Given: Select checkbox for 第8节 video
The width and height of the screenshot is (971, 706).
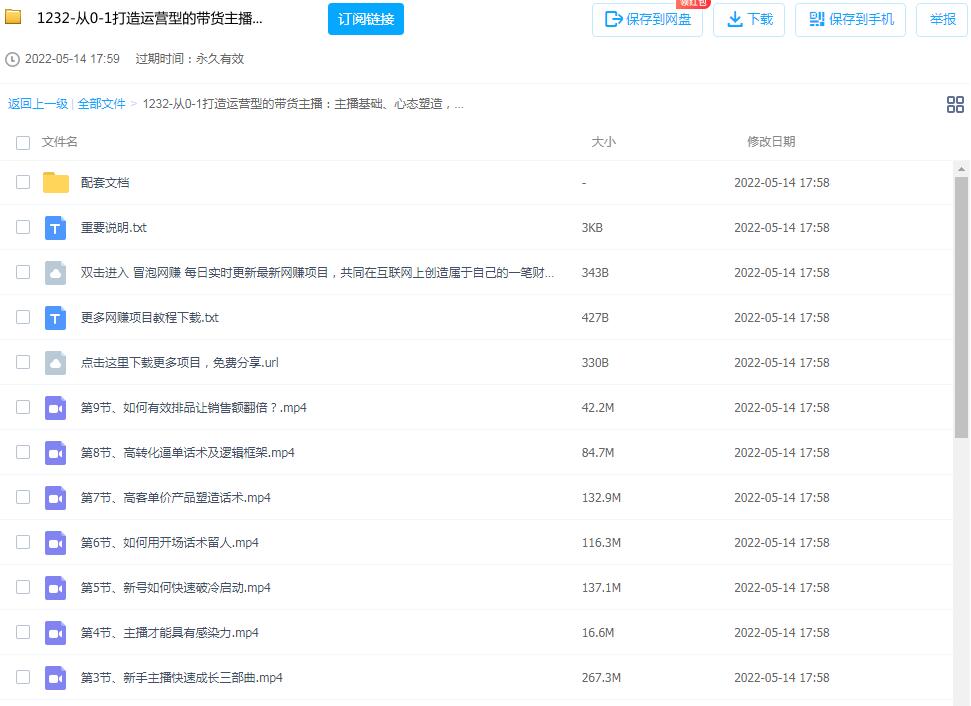Looking at the screenshot, I should pyautogui.click(x=23, y=452).
